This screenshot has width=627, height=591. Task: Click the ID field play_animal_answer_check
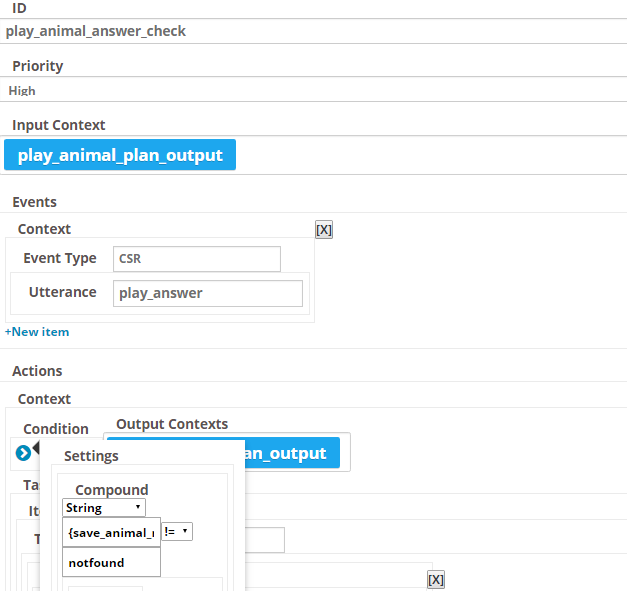coord(314,31)
